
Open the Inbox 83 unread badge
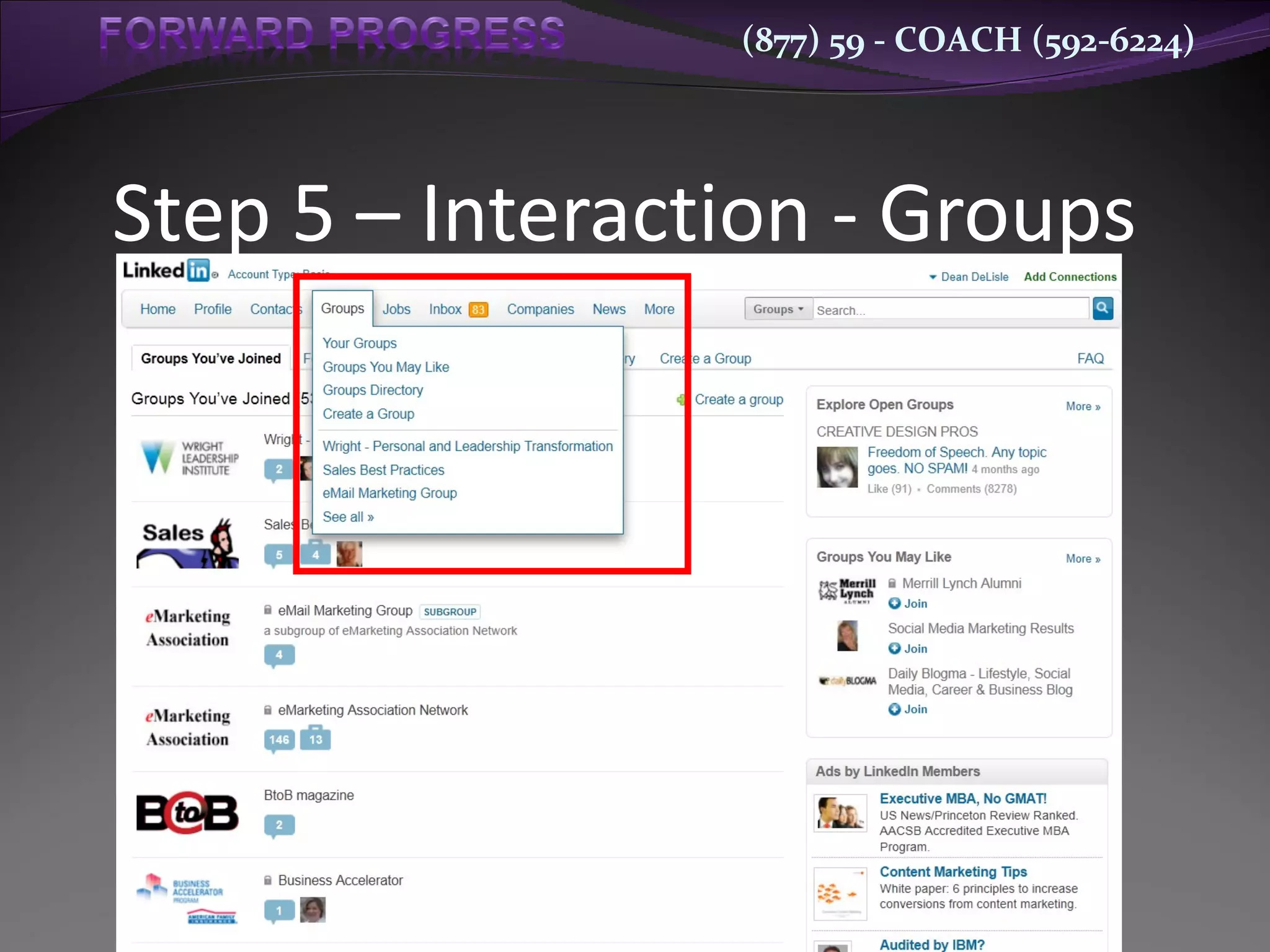tap(478, 309)
